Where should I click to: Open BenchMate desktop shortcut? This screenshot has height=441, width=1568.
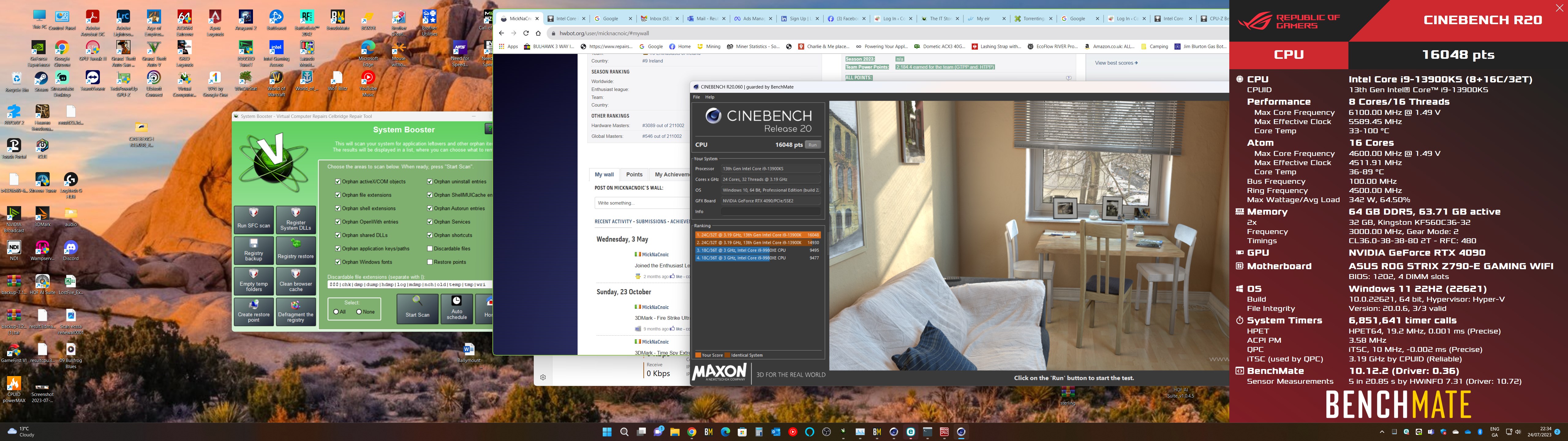click(337, 20)
